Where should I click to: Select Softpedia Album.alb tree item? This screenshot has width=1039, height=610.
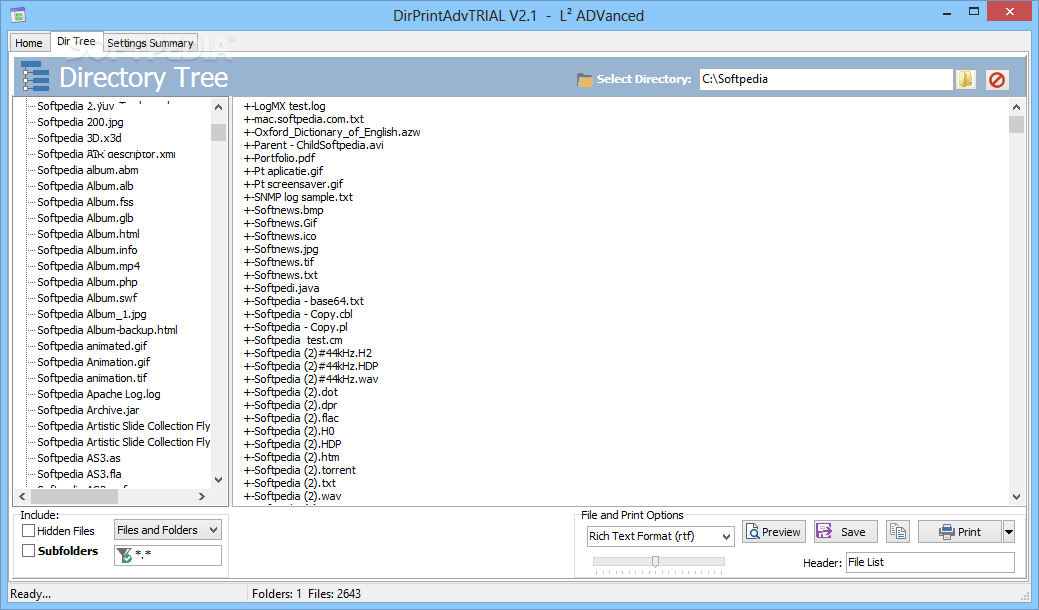pyautogui.click(x=85, y=185)
